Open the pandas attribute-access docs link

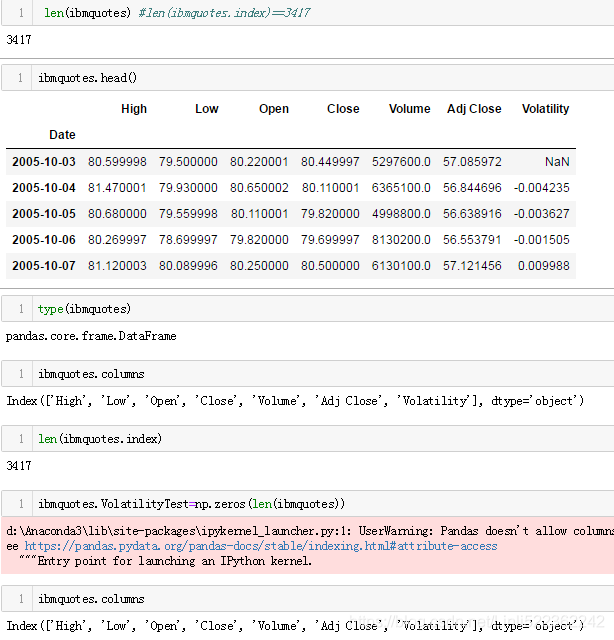260,546
